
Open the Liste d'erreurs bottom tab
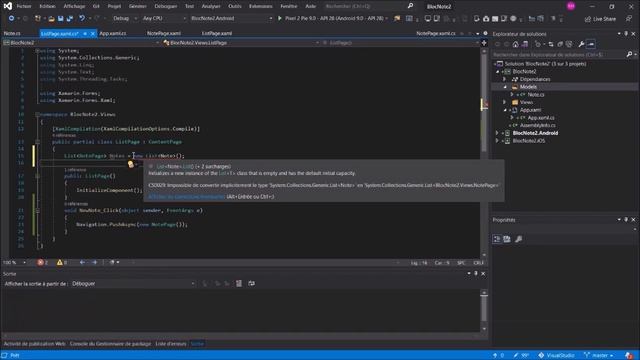click(171, 344)
